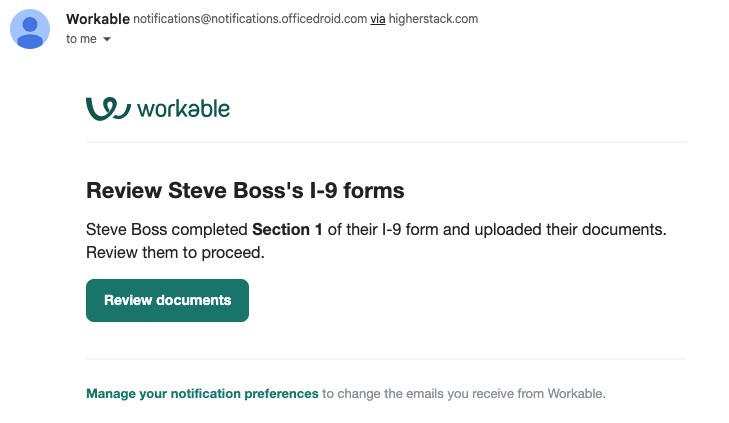Click the heading Review Steve Boss's I-9 forms
Image resolution: width=729 pixels, height=423 pixels.
tap(245, 190)
